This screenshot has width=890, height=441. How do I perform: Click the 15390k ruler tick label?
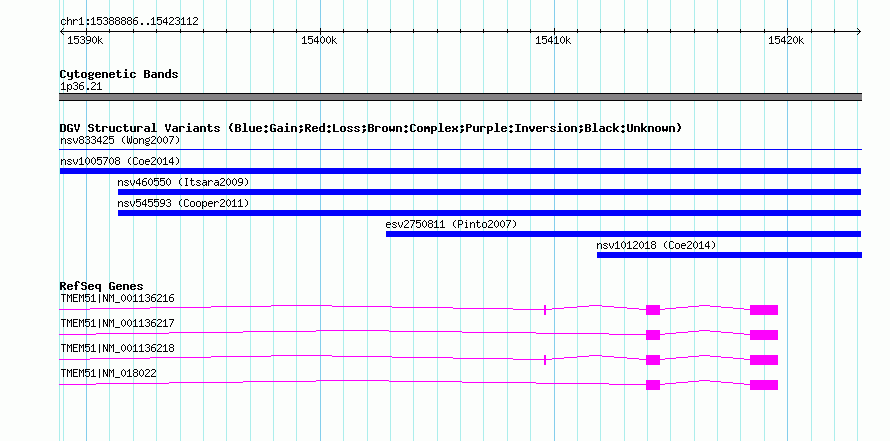click(85, 40)
